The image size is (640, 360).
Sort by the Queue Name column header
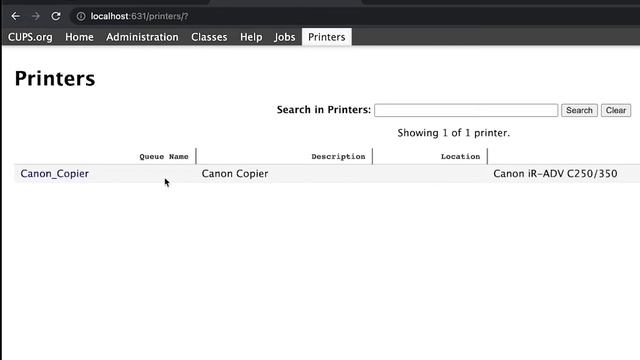[x=164, y=157]
